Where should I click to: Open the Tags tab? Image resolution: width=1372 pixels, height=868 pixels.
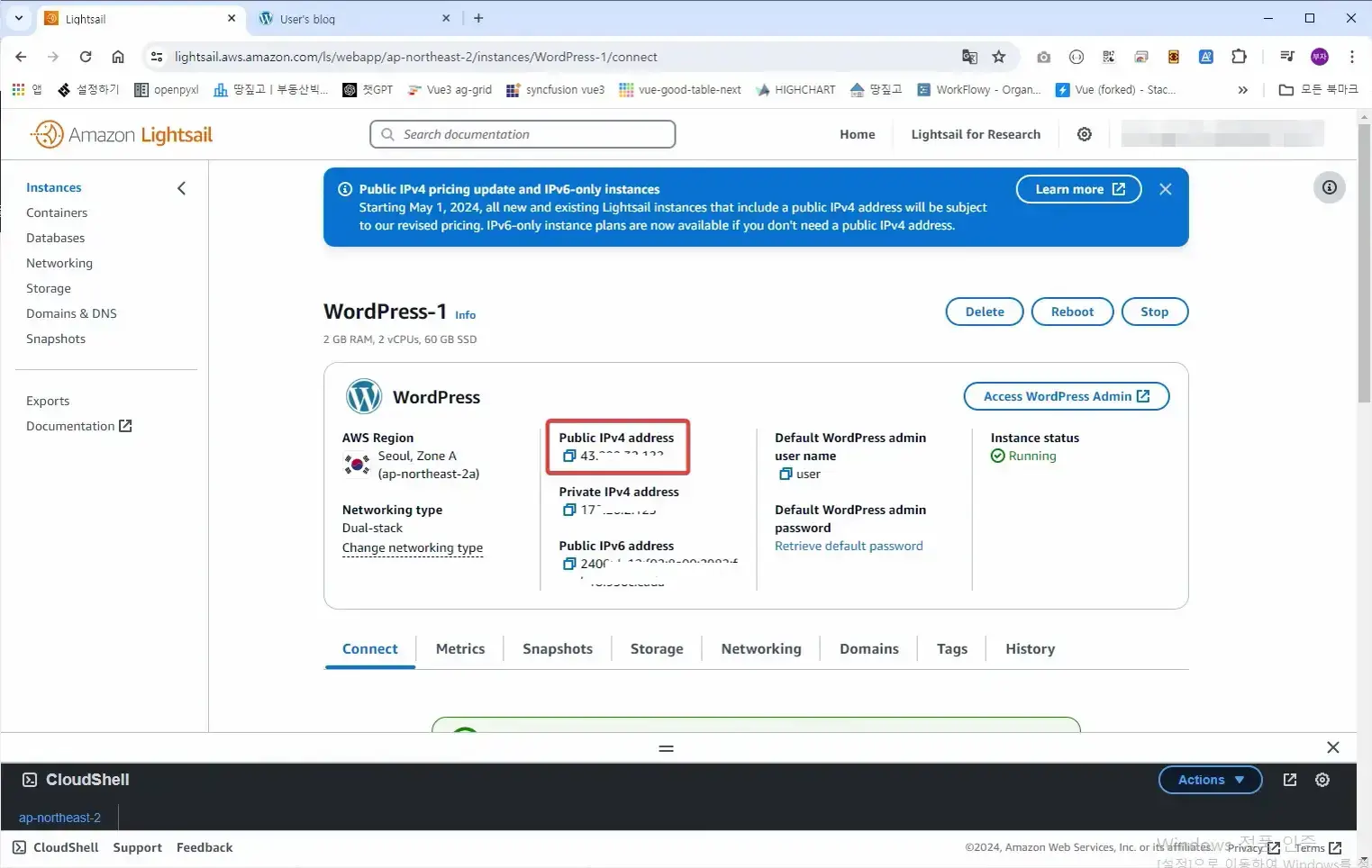click(x=952, y=649)
